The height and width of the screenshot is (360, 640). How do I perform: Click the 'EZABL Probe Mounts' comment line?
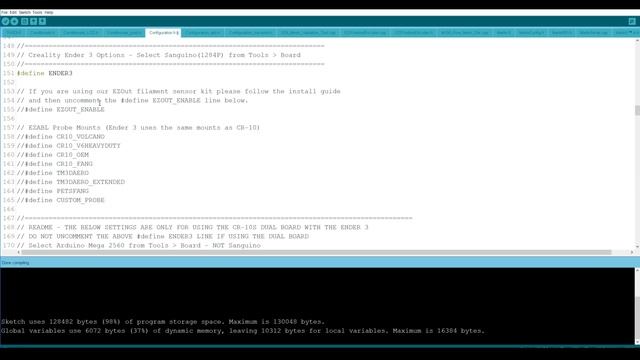pos(138,127)
